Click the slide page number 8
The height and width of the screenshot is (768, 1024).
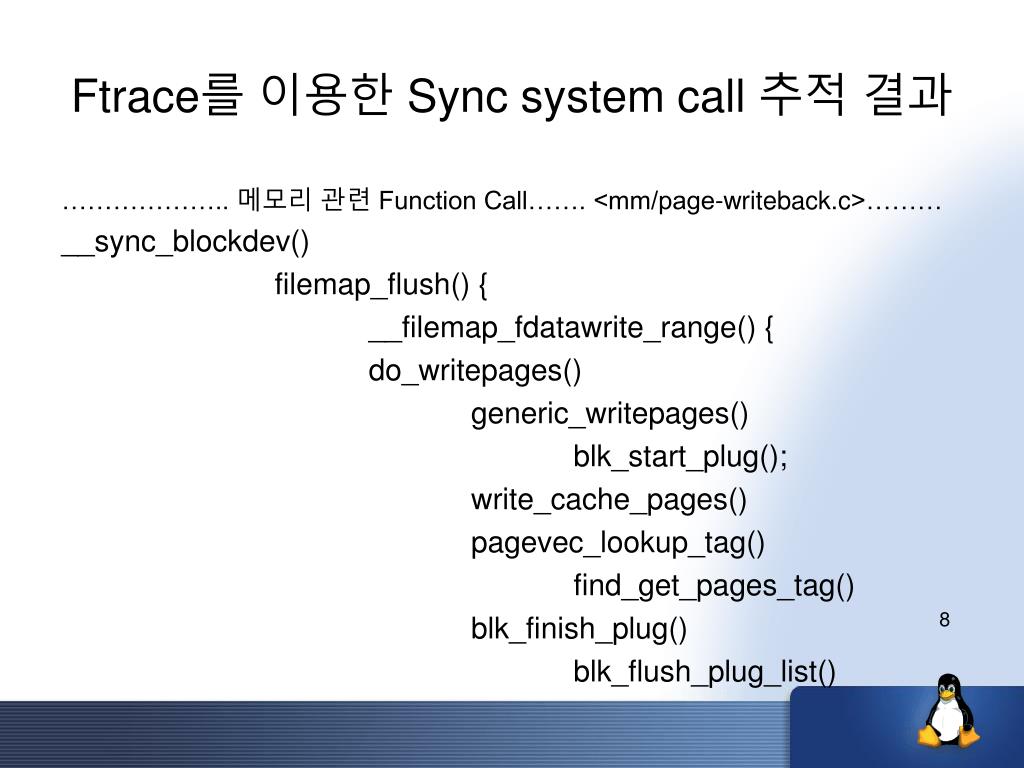pos(944,620)
